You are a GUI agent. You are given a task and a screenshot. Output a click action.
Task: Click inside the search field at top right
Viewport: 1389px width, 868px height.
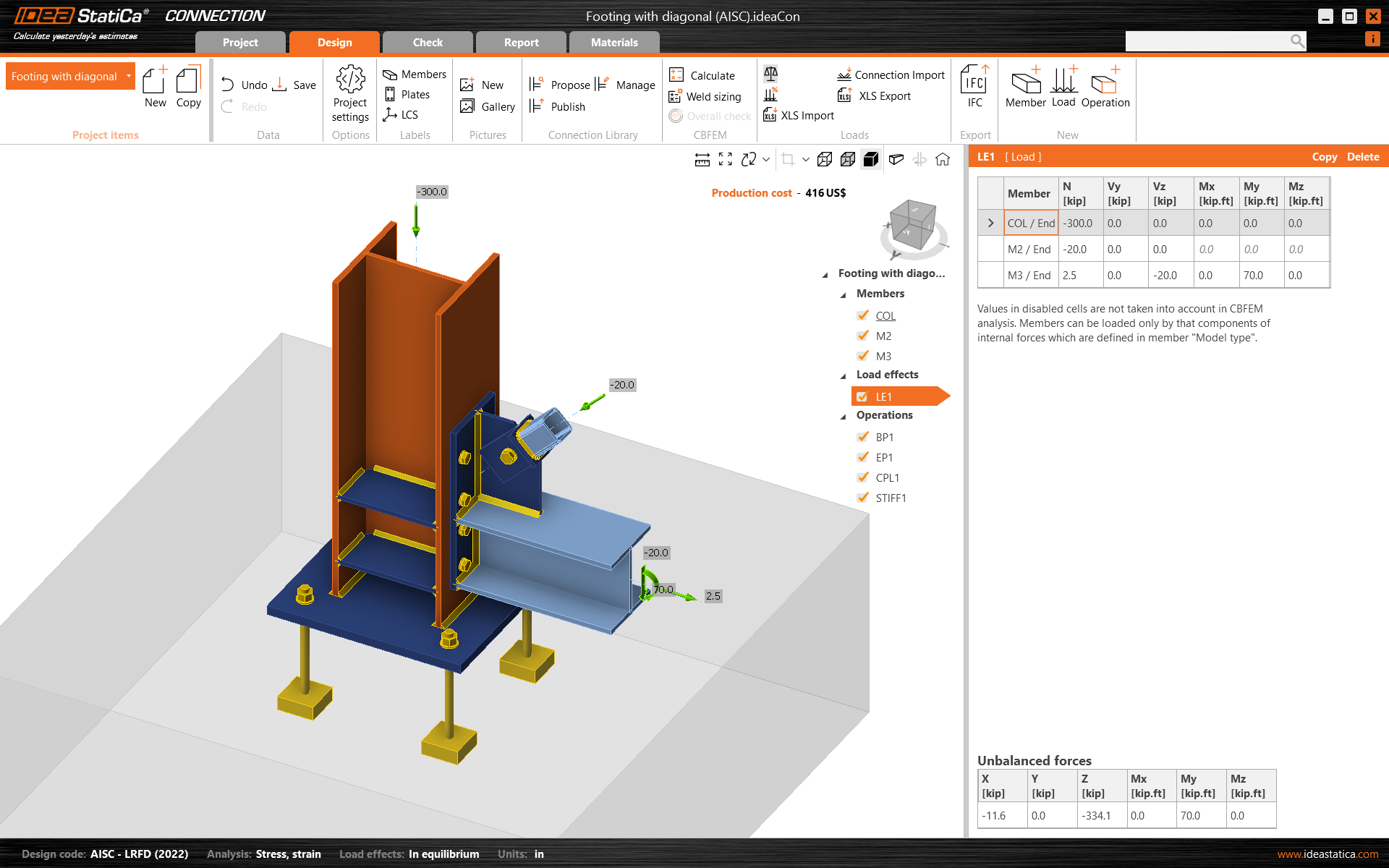click(x=1208, y=41)
